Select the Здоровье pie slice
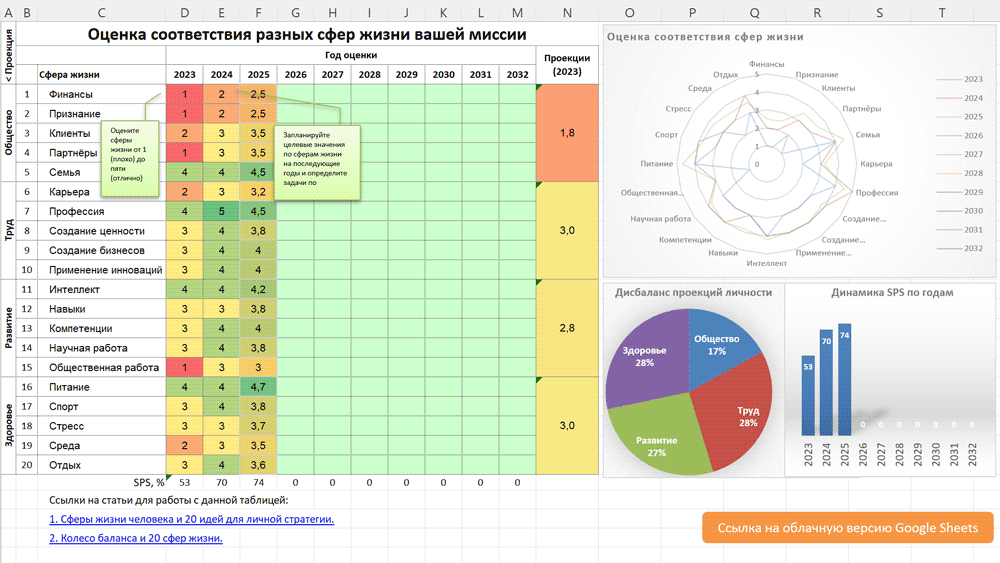Image resolution: width=1000 pixels, height=563 pixels. (x=640, y=360)
